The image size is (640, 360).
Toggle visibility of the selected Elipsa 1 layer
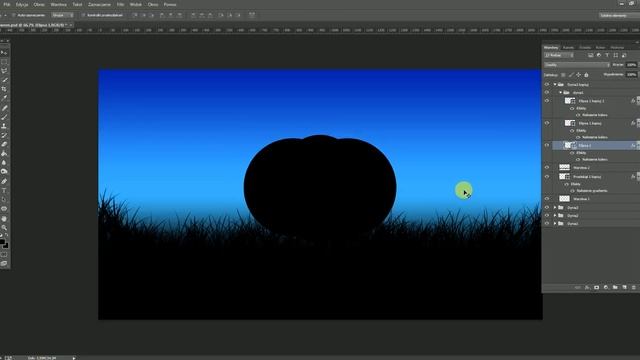pos(547,145)
